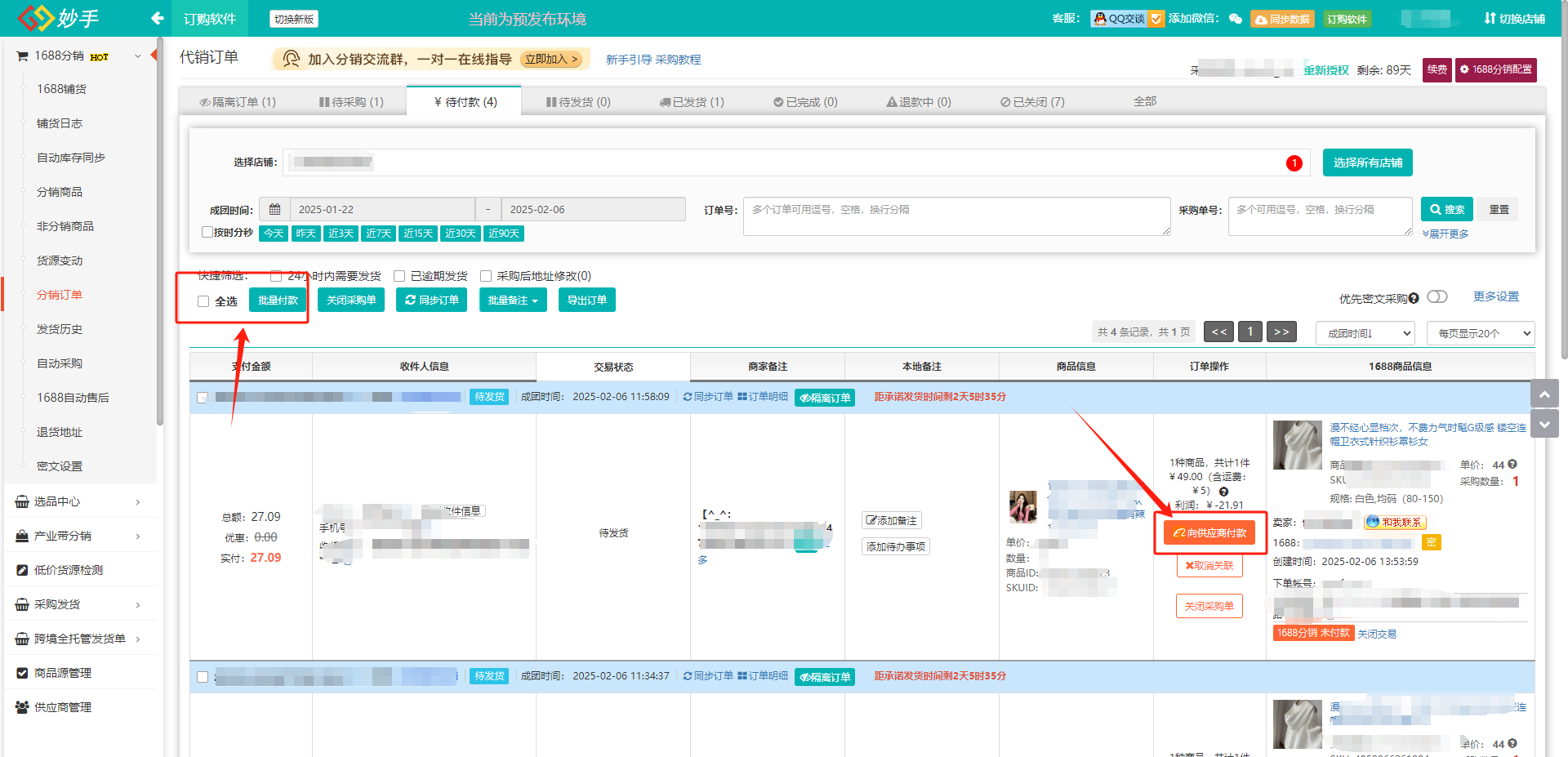Viewport: 1568px width, 757px height.
Task: Switch to the 待发货 (0) tab
Action: [x=578, y=102]
